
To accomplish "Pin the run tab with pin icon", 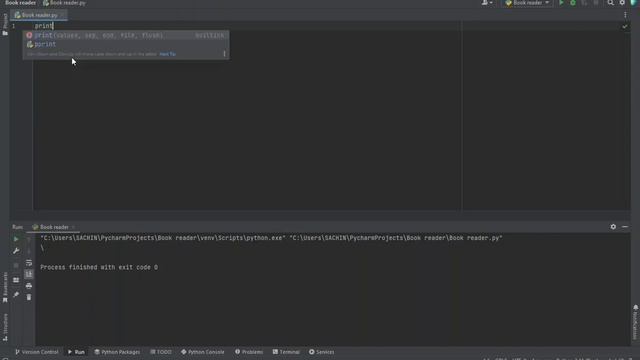I will pyautogui.click(x=16, y=294).
